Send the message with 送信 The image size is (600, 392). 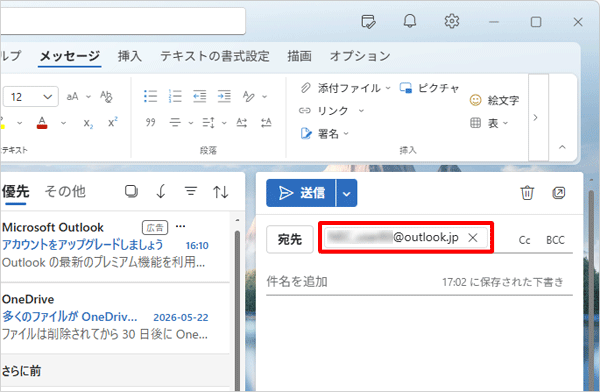click(x=301, y=193)
